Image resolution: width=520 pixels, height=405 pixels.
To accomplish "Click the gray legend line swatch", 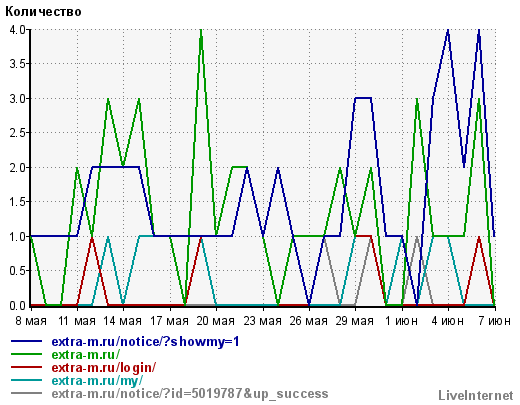I will pyautogui.click(x=27, y=393).
